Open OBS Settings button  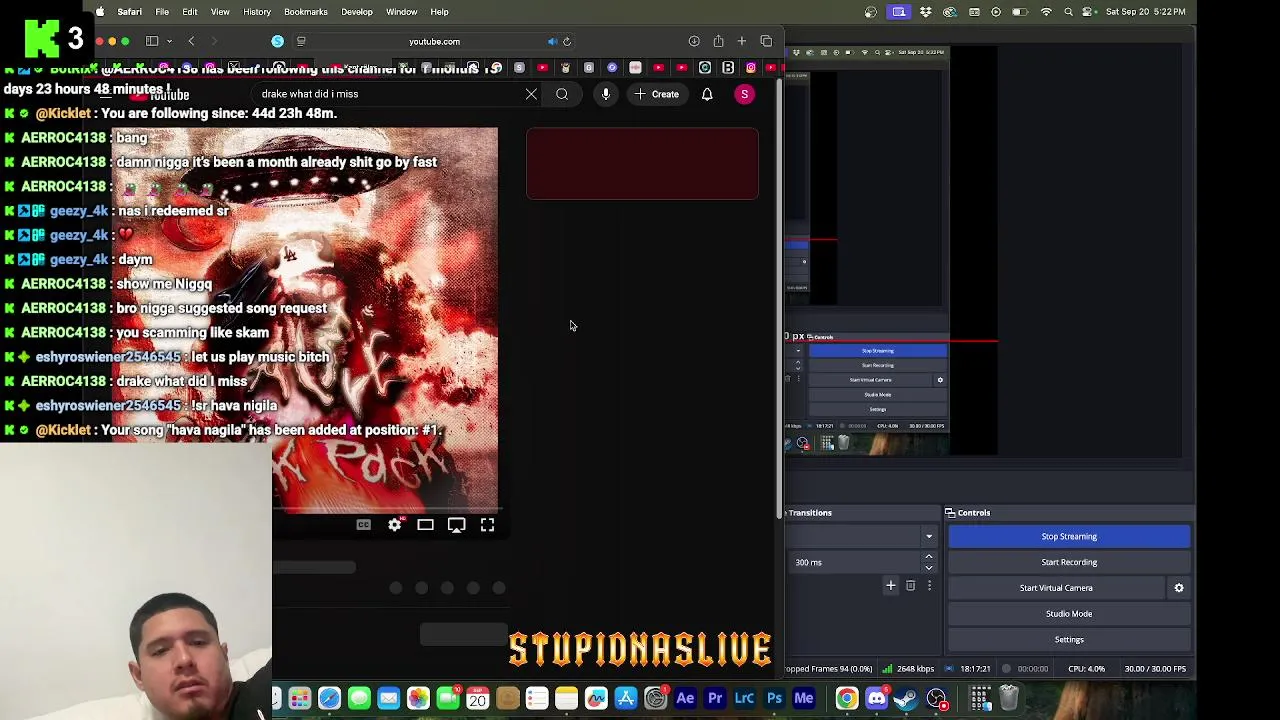[1069, 640]
